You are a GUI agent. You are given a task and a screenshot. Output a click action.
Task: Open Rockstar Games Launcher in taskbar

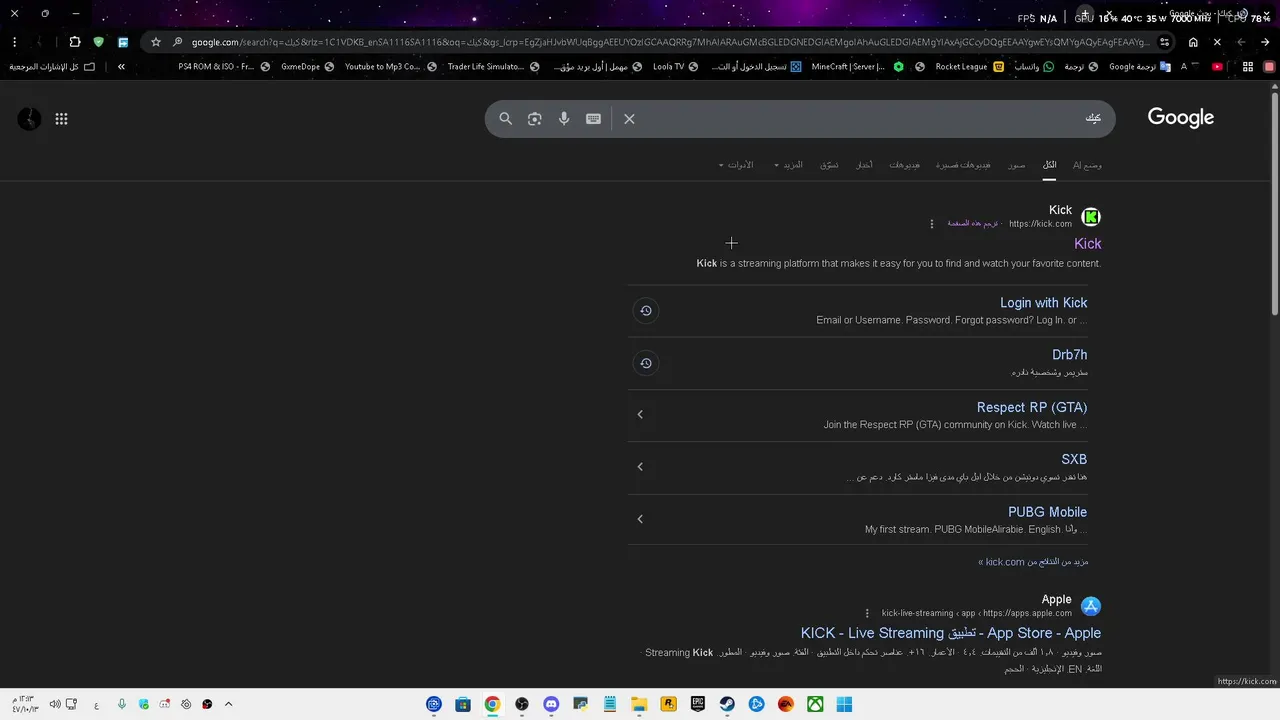668,704
